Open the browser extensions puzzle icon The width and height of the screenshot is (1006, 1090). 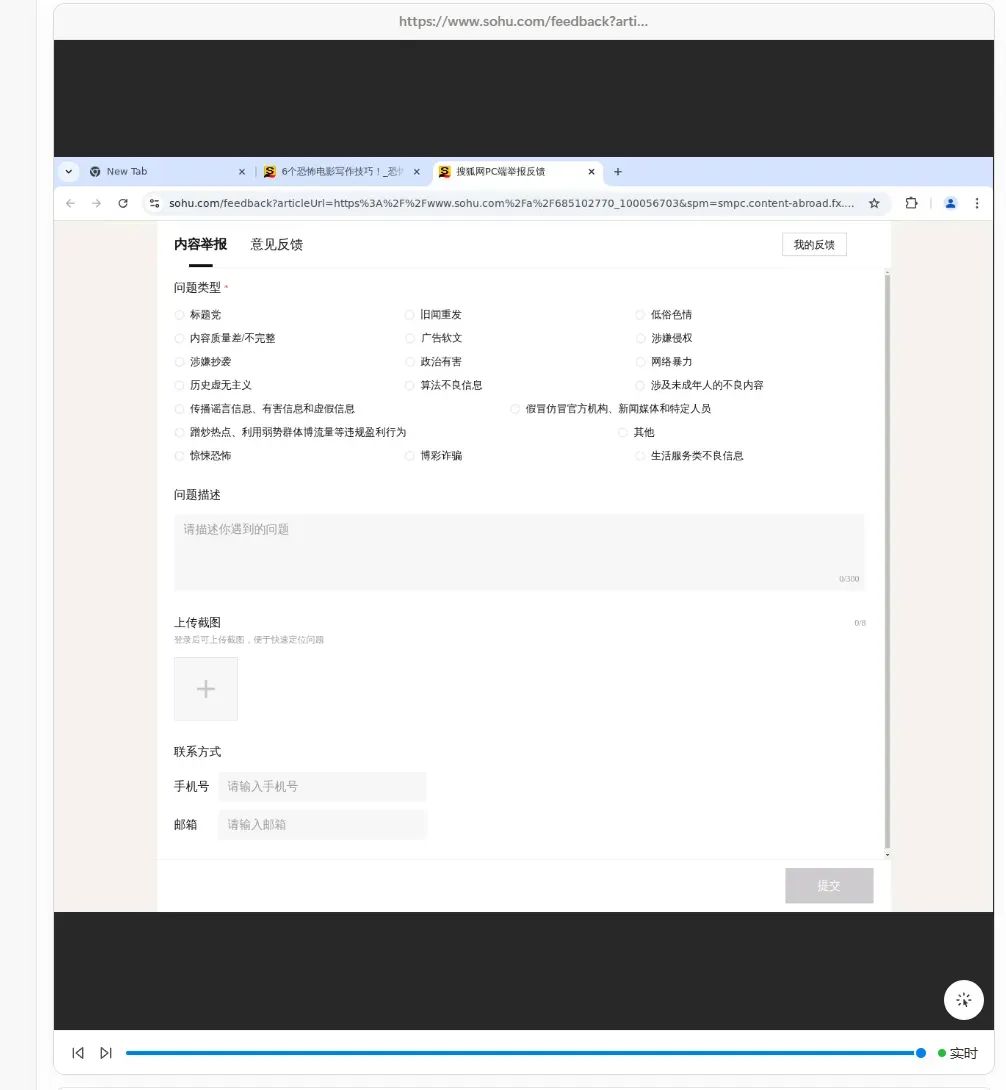[911, 203]
